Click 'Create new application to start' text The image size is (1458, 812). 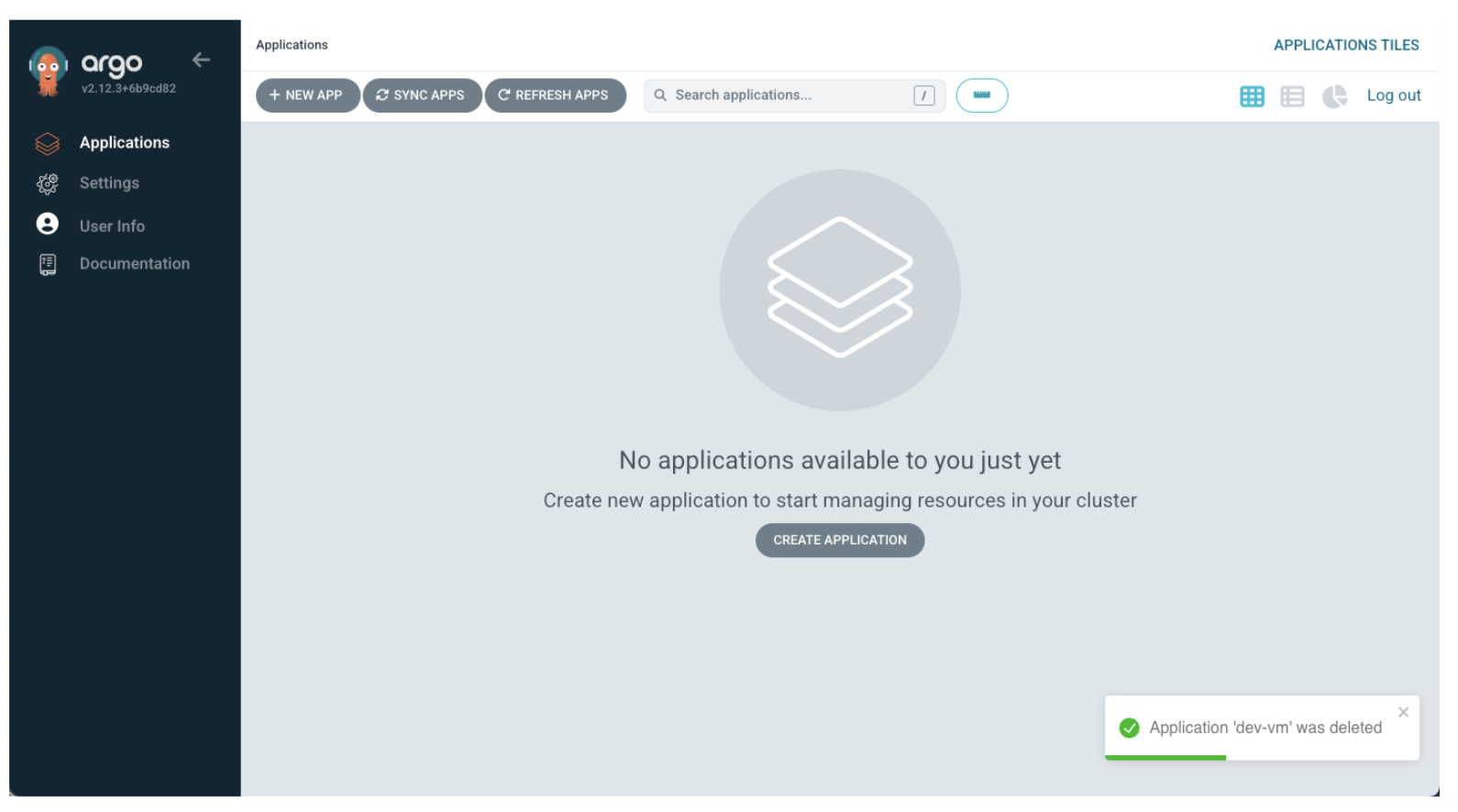coord(840,500)
